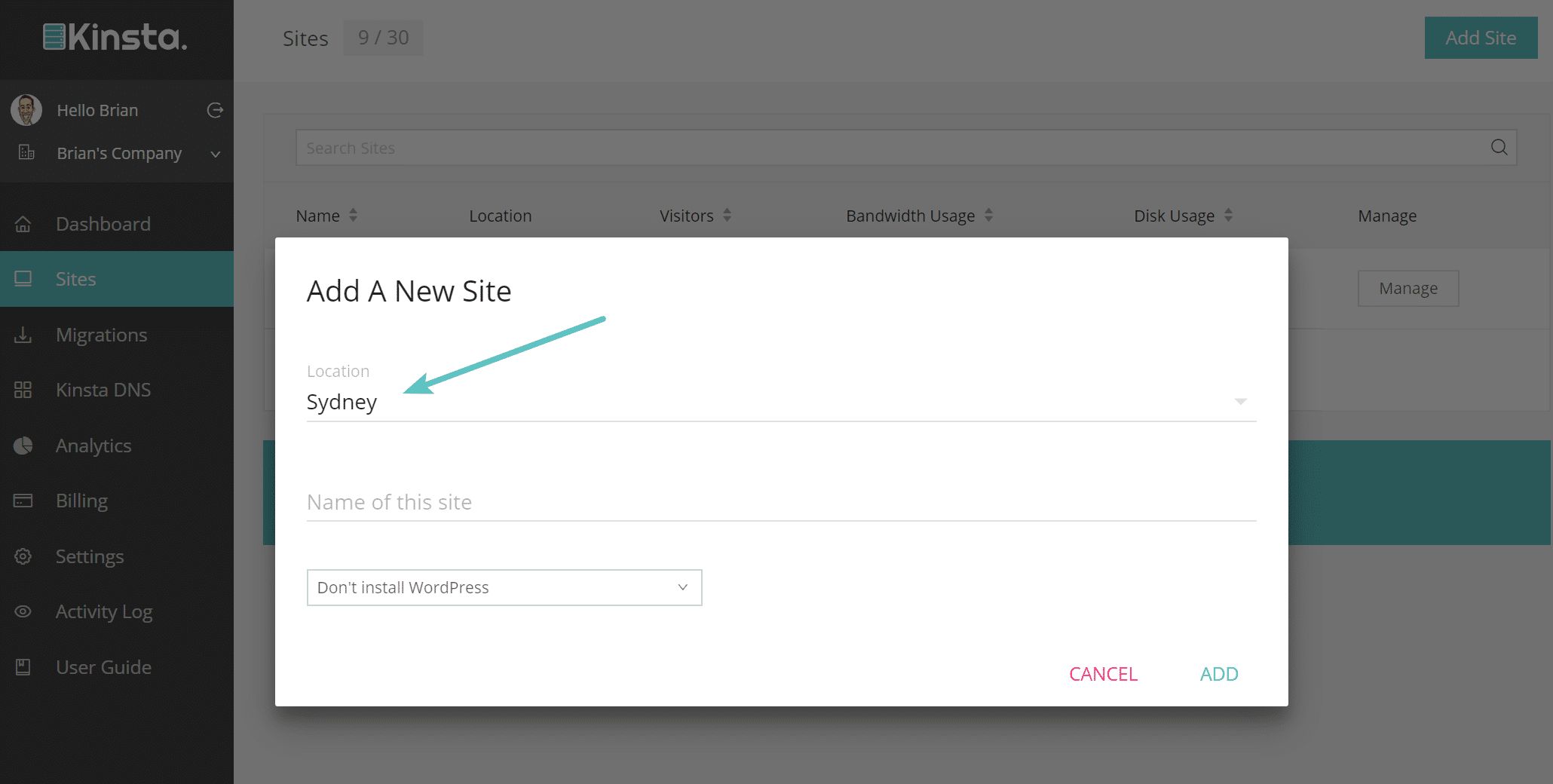Screen dimensions: 1553x784
Task: Click the Activity Log eye icon
Action: tap(23, 611)
